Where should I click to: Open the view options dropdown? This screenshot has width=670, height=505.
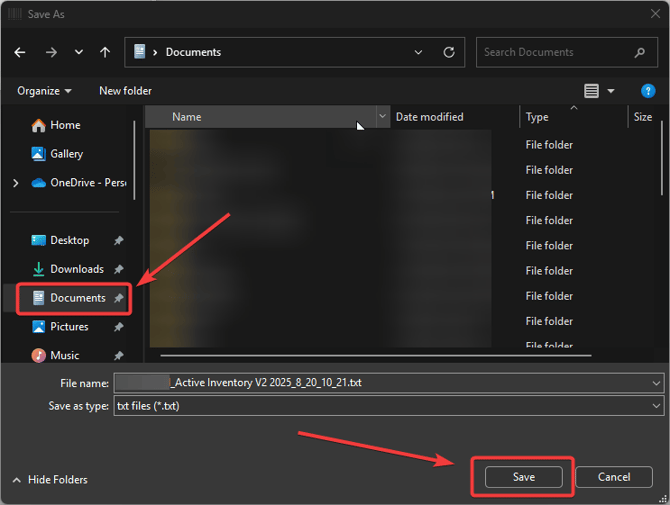(x=611, y=91)
